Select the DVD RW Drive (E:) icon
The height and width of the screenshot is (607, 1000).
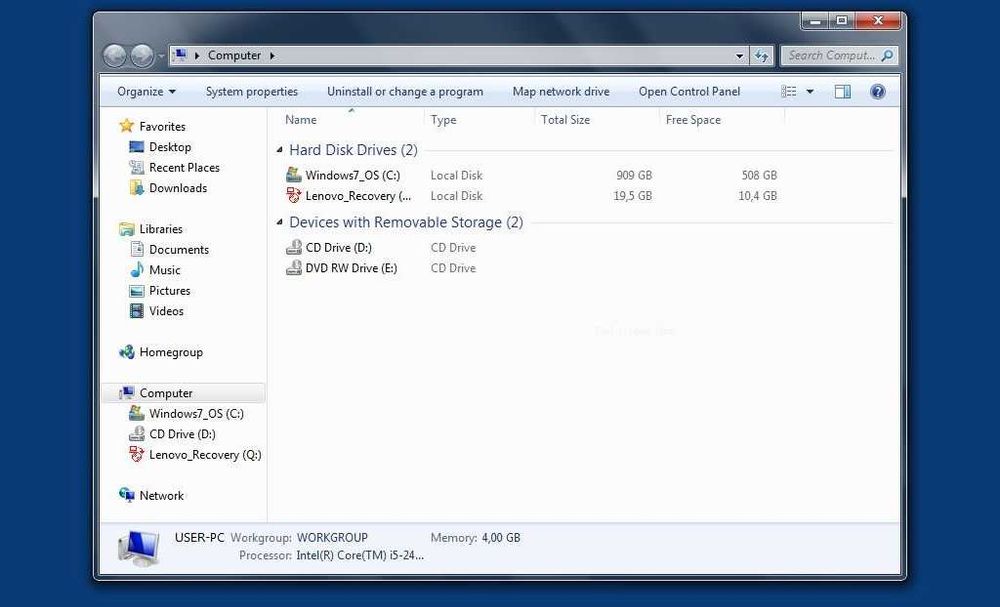click(x=293, y=268)
